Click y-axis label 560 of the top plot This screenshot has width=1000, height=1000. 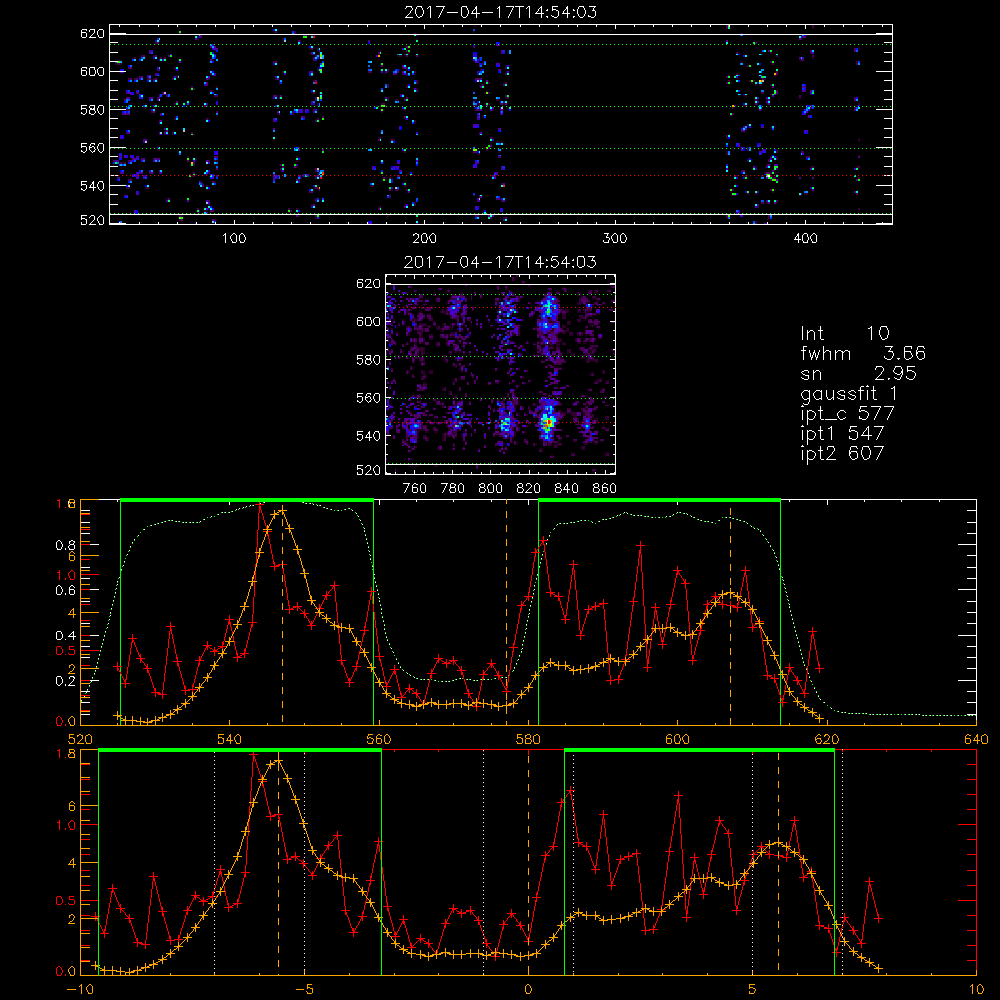coord(92,148)
